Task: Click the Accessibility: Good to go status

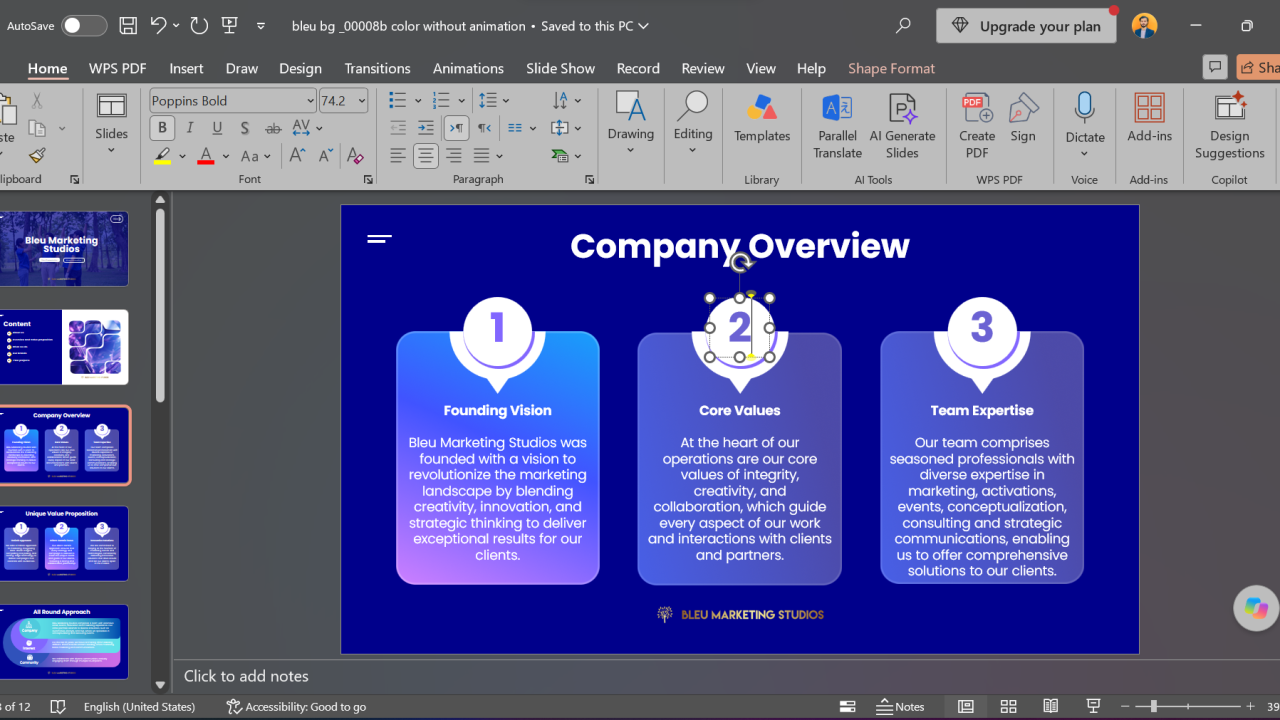Action: [x=296, y=706]
